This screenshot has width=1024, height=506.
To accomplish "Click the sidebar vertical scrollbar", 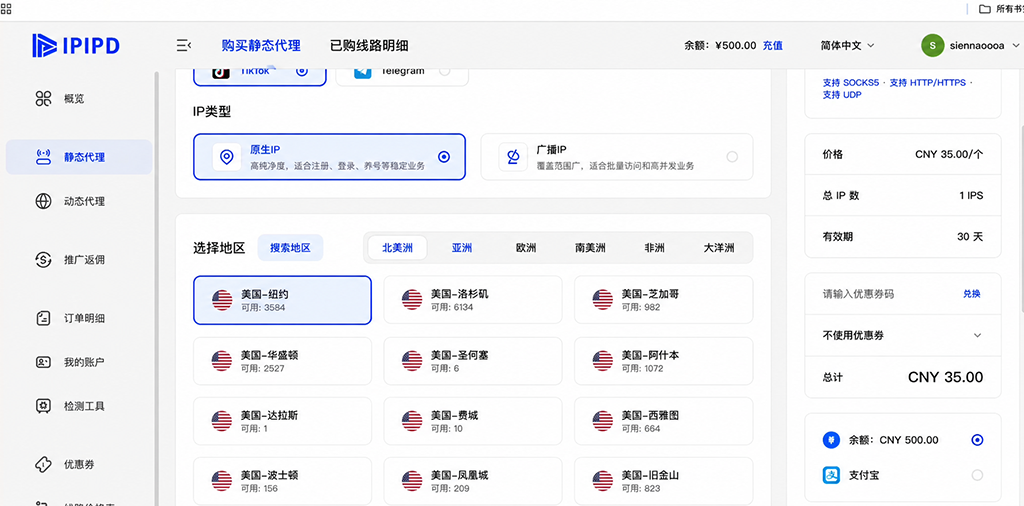I will [x=157, y=287].
